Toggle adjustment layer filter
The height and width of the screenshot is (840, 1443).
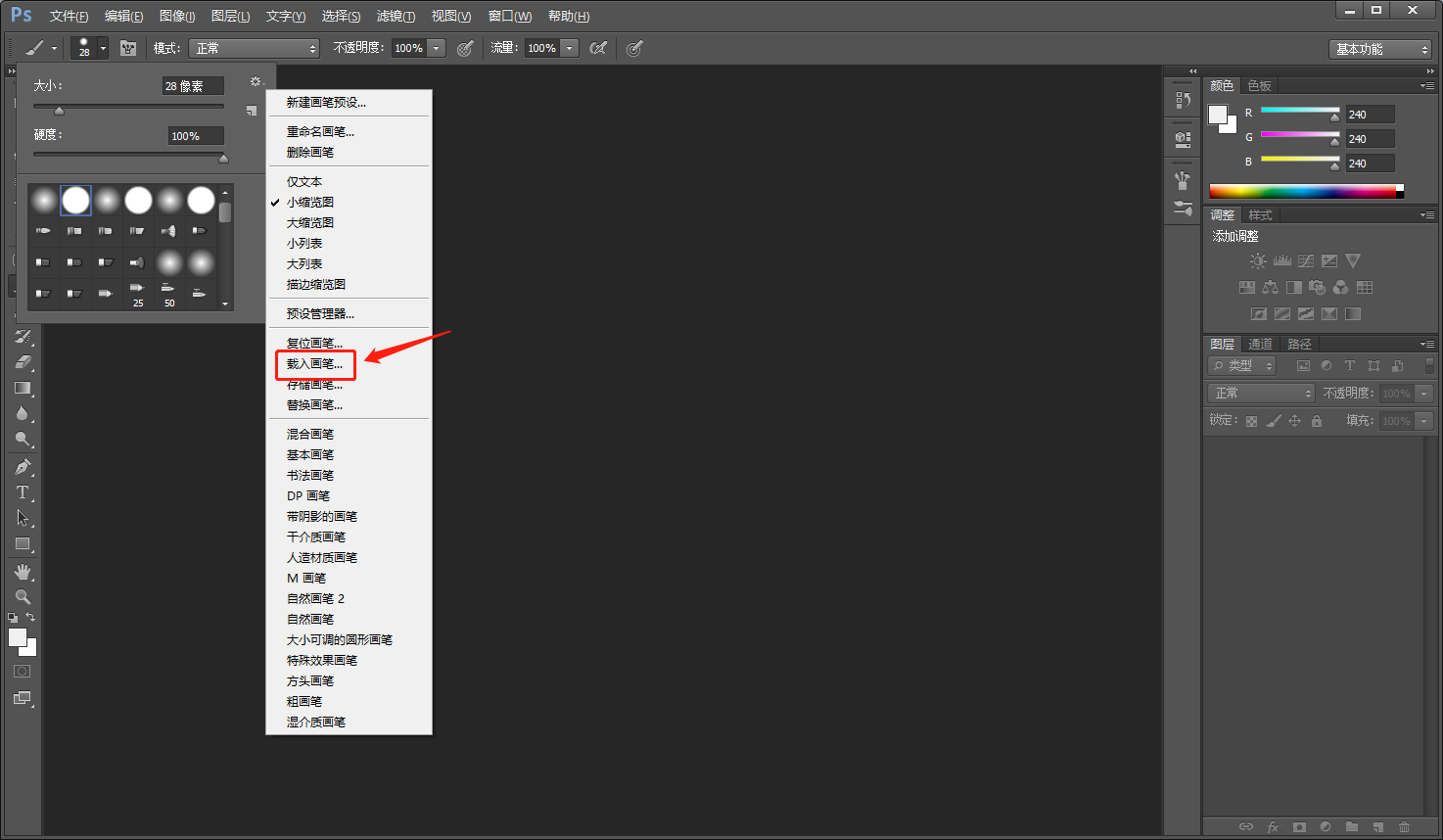coord(1327,366)
